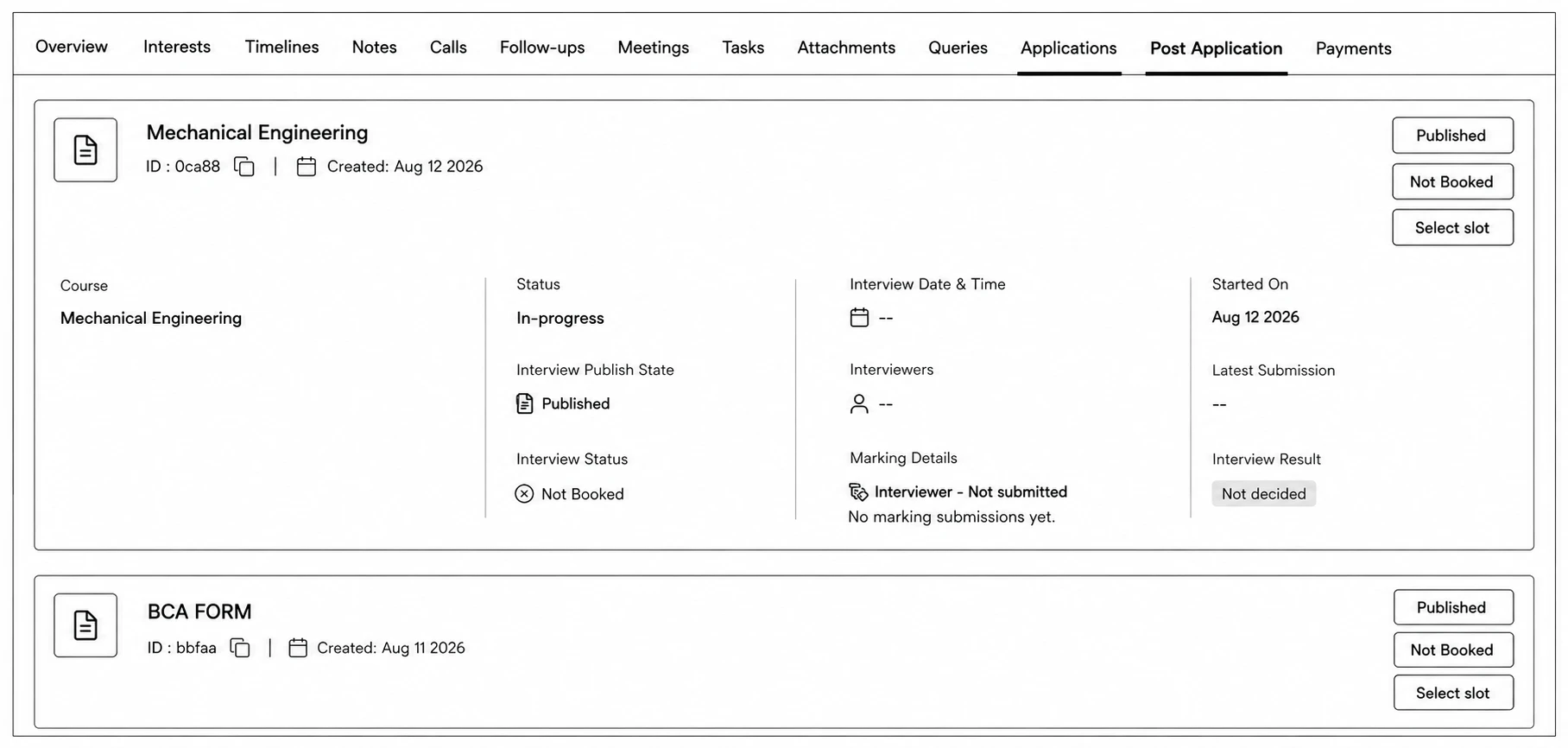1568x748 pixels.
Task: Click the Started On date Aug 12 2026
Action: (1255, 317)
